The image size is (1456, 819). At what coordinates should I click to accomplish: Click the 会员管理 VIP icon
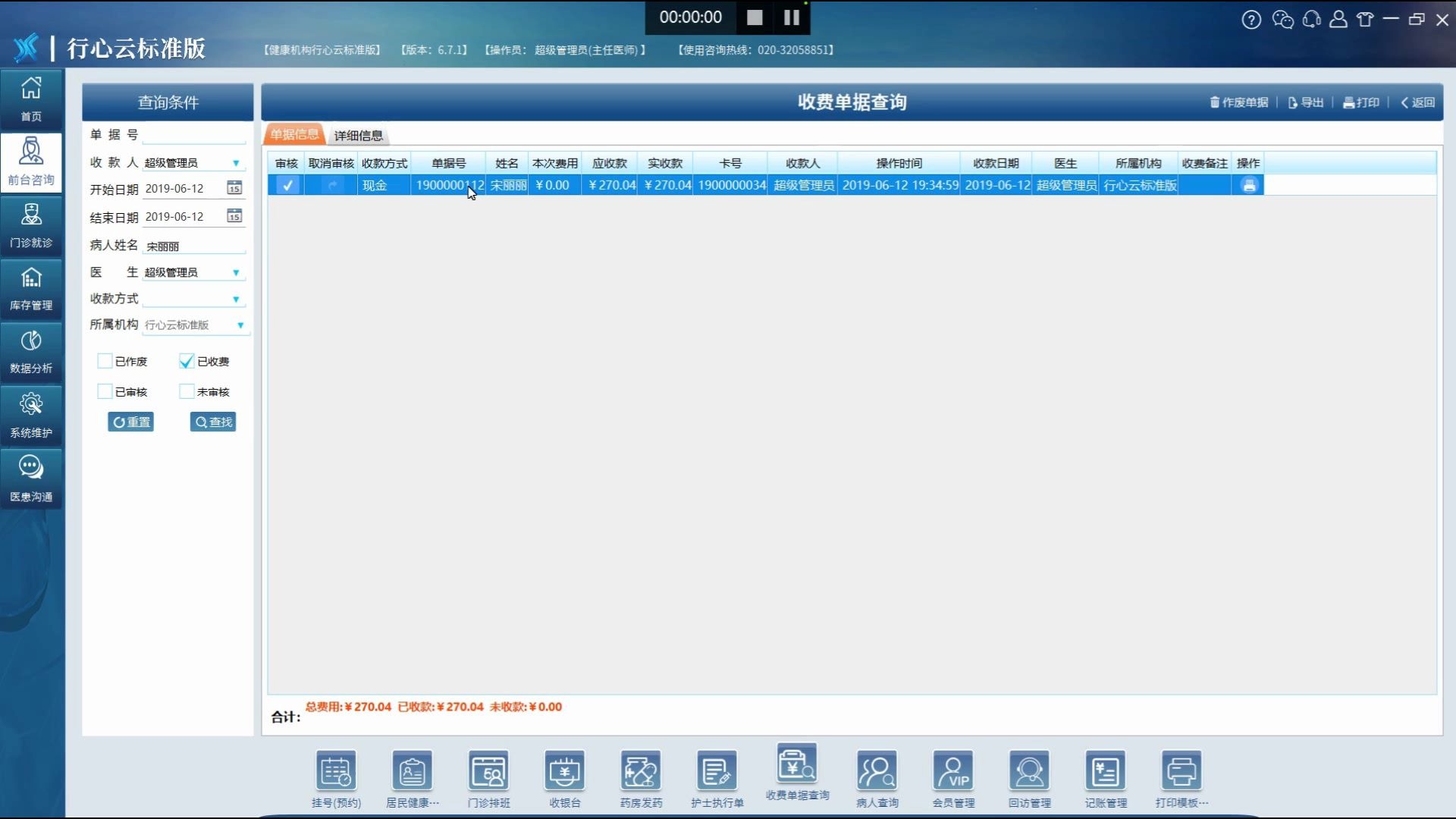pos(953,772)
